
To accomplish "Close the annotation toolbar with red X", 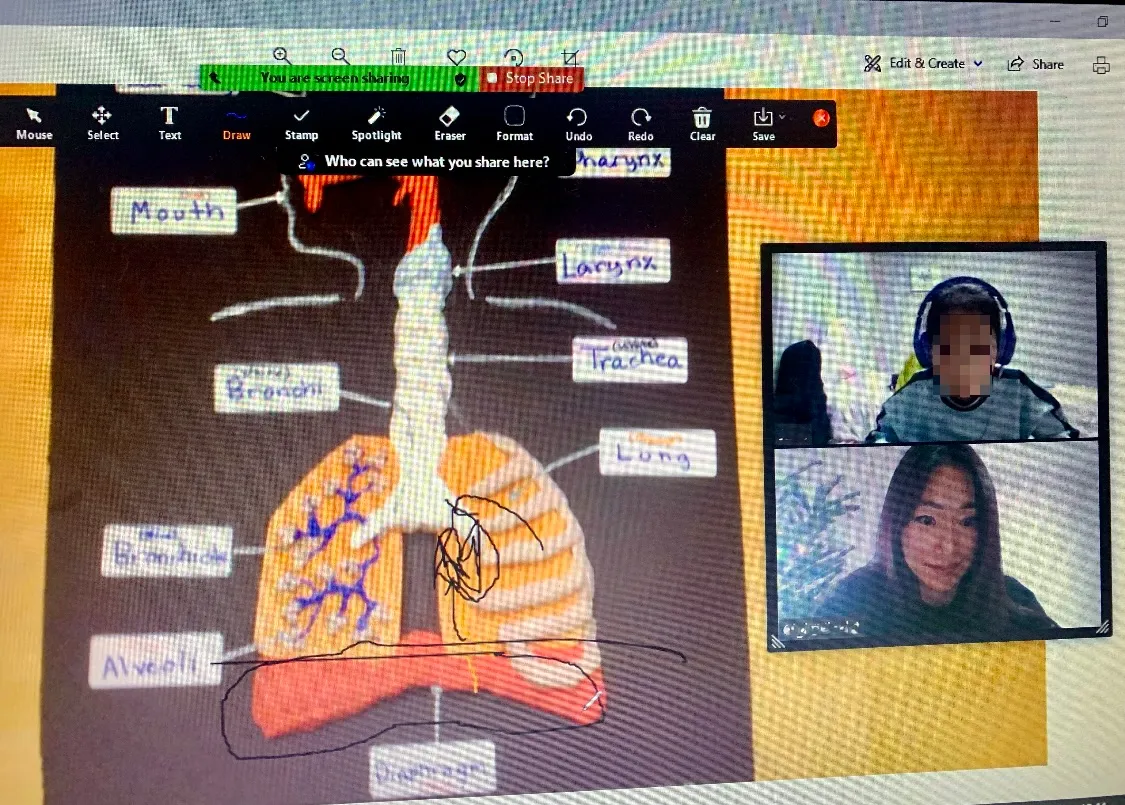I will 821,118.
